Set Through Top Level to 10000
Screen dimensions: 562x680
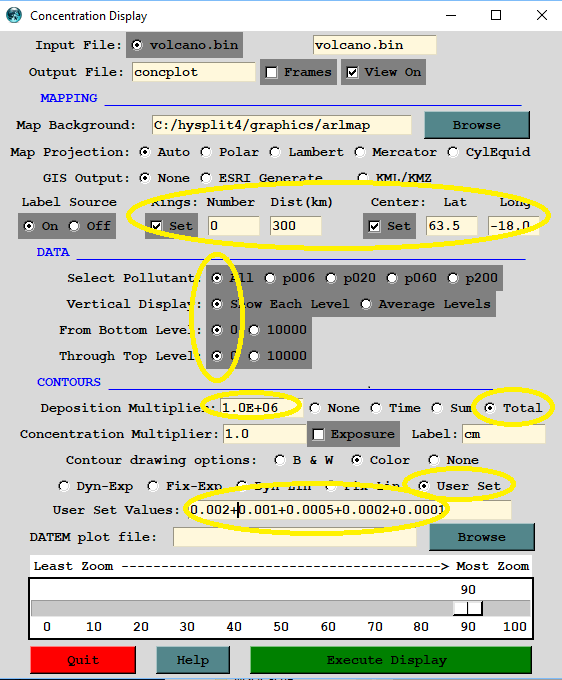[254, 356]
